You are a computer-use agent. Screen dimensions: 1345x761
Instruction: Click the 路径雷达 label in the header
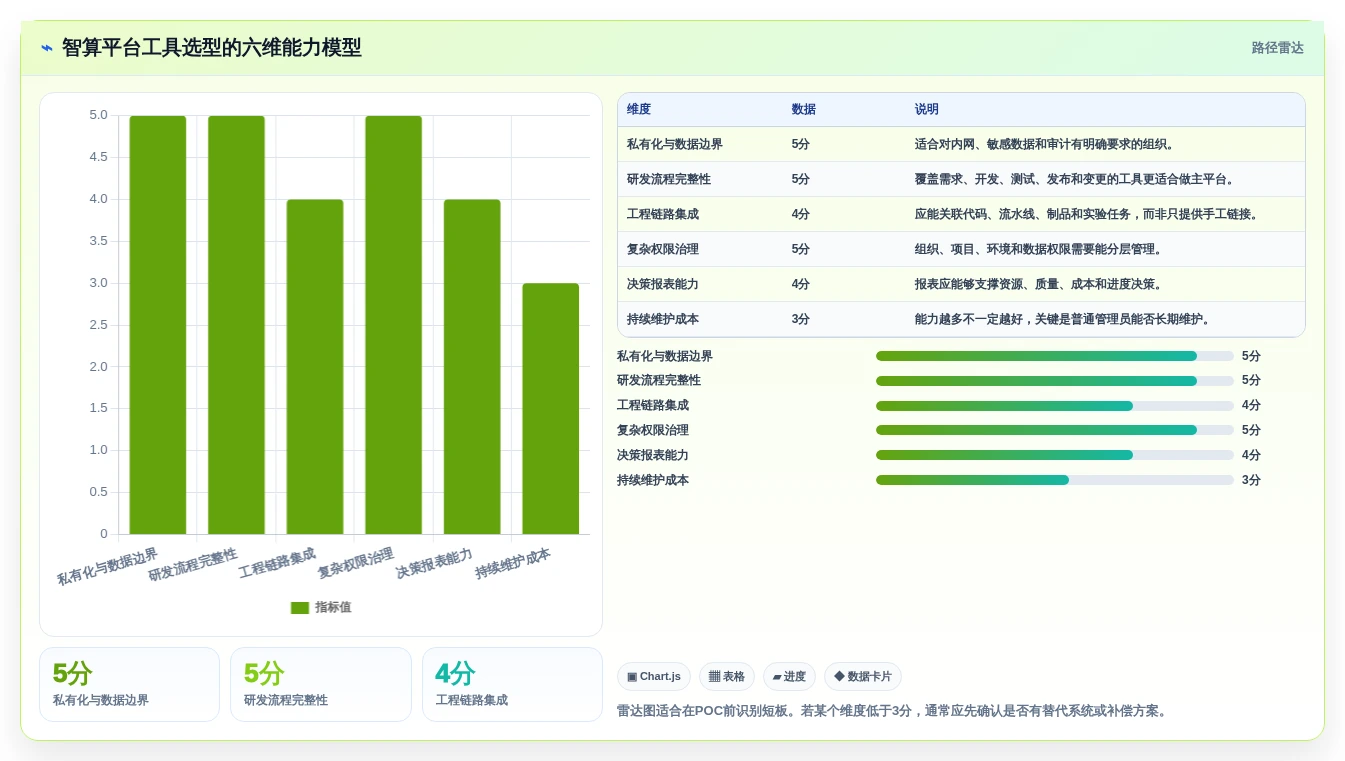[x=1277, y=48]
